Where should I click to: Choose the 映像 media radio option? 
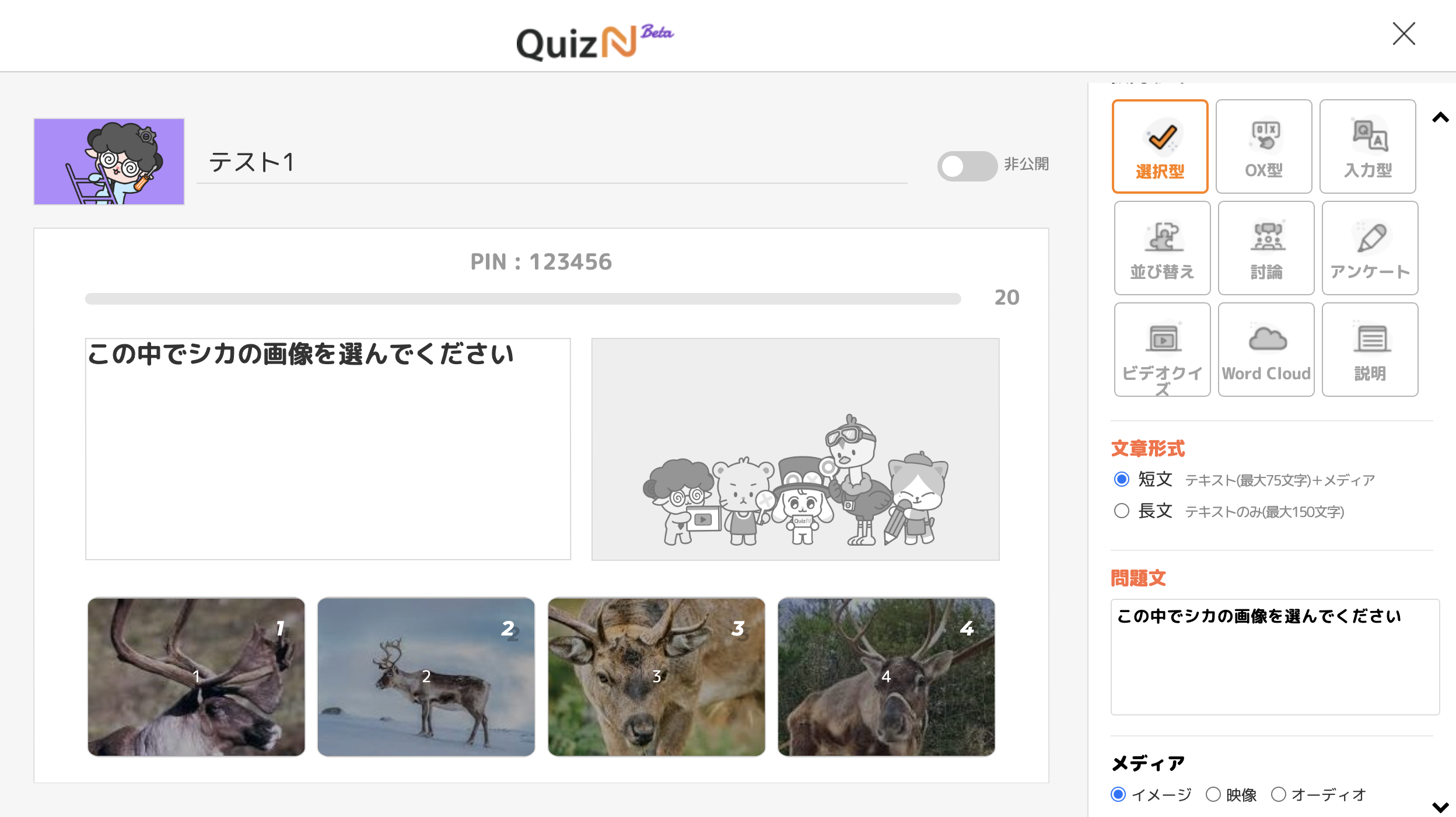click(x=1213, y=794)
